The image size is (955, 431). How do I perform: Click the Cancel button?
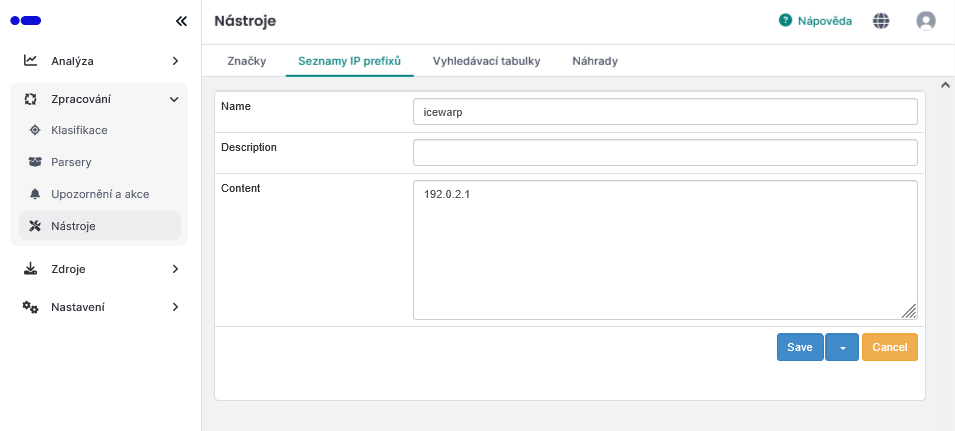click(x=889, y=347)
